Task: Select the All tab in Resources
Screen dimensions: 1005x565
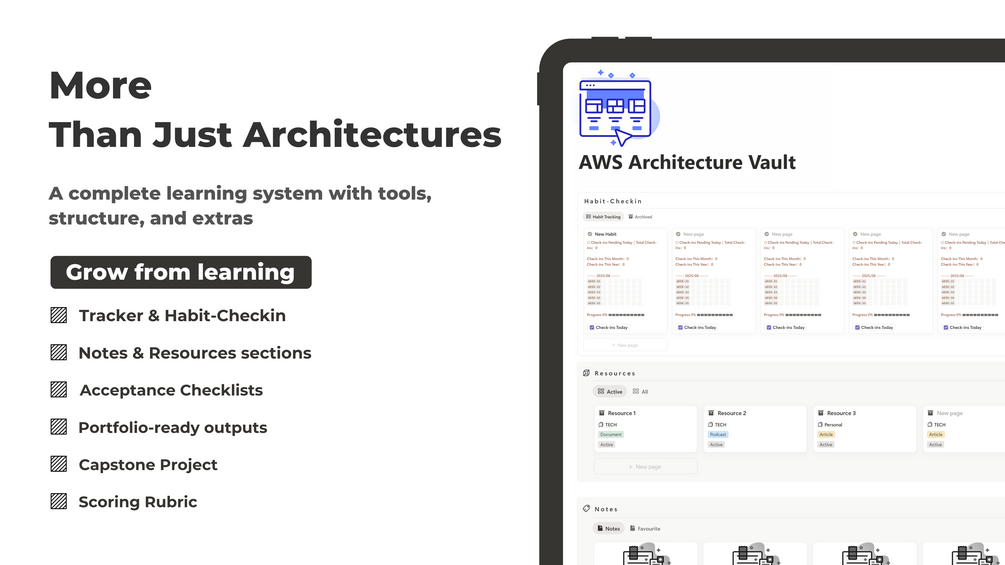Action: [640, 391]
